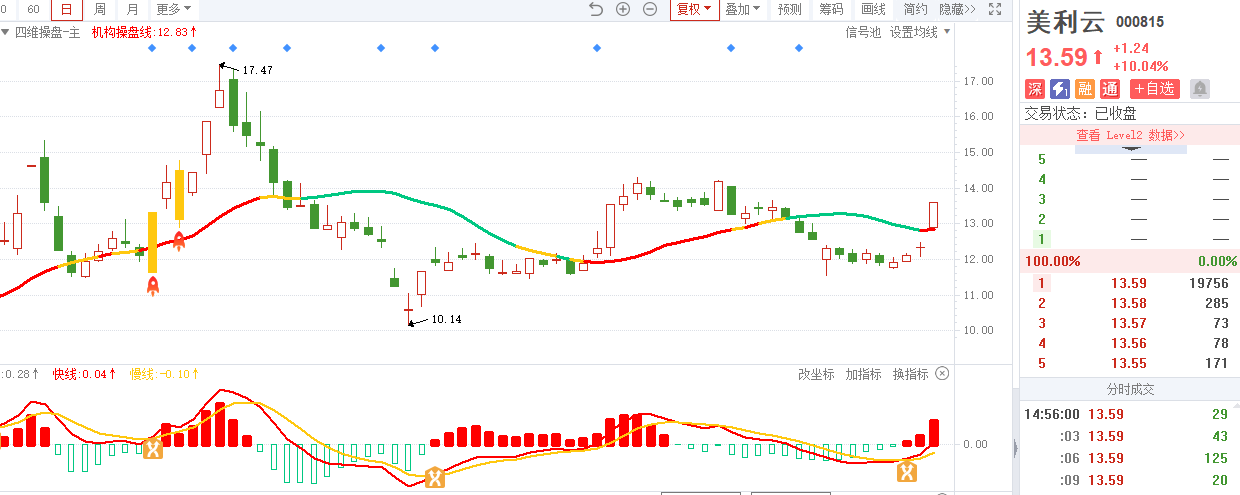Open the 更多 more periods dropdown
The width and height of the screenshot is (1240, 495).
(x=174, y=9)
